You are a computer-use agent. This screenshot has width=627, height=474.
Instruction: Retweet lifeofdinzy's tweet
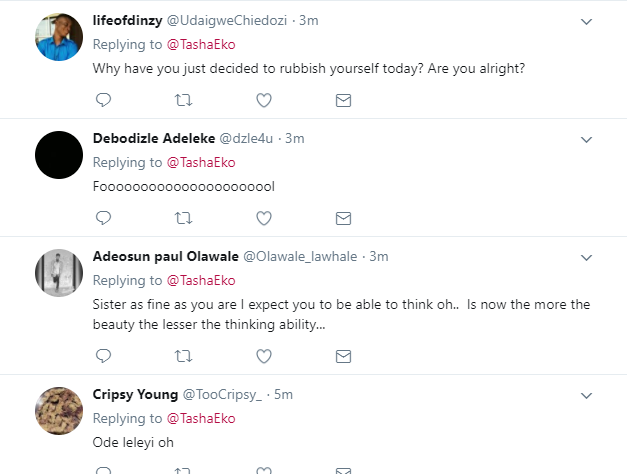click(x=183, y=100)
